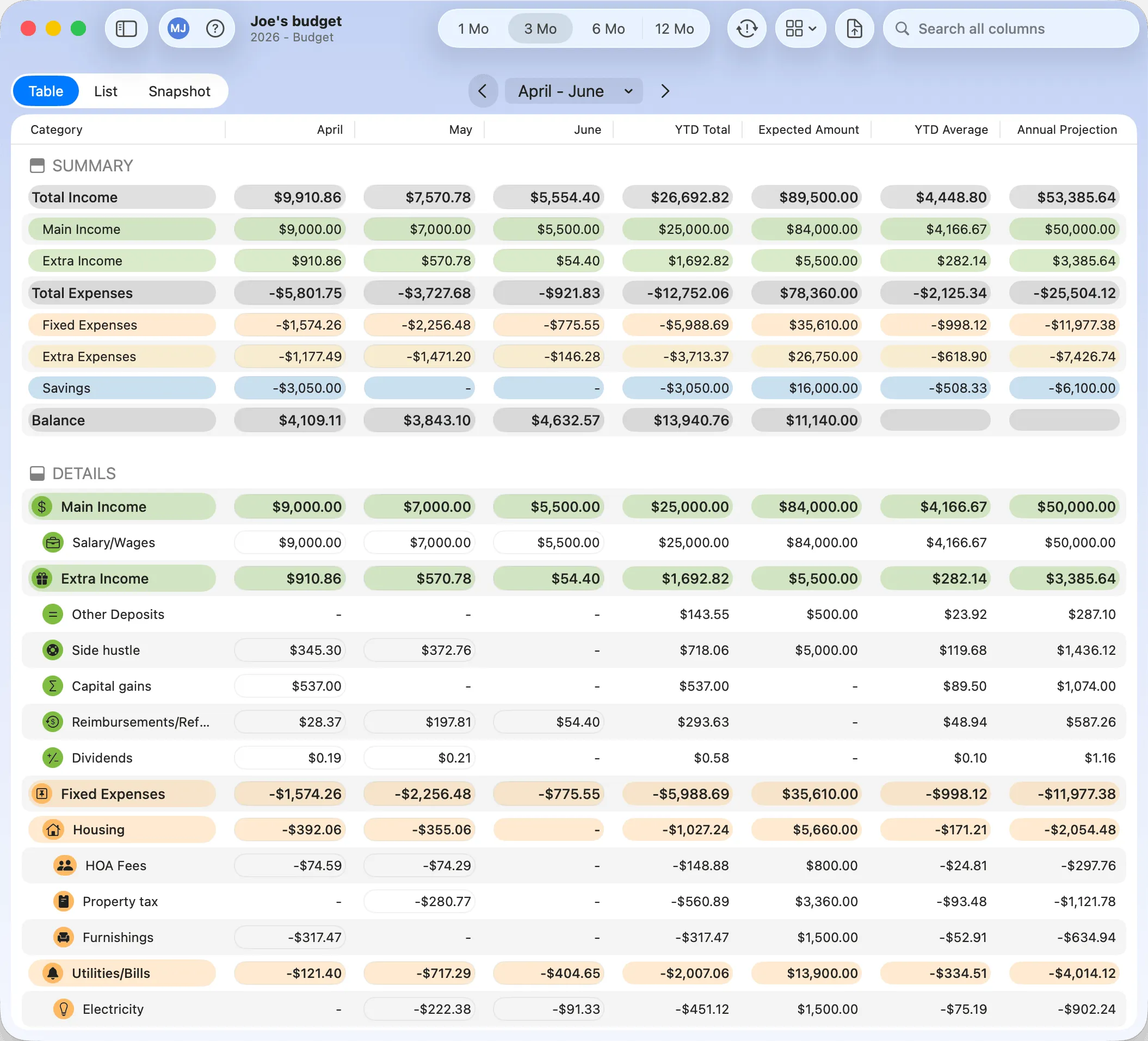This screenshot has height=1041, width=1148.
Task: Click the Property tax clipboard icon
Action: pyautogui.click(x=64, y=901)
